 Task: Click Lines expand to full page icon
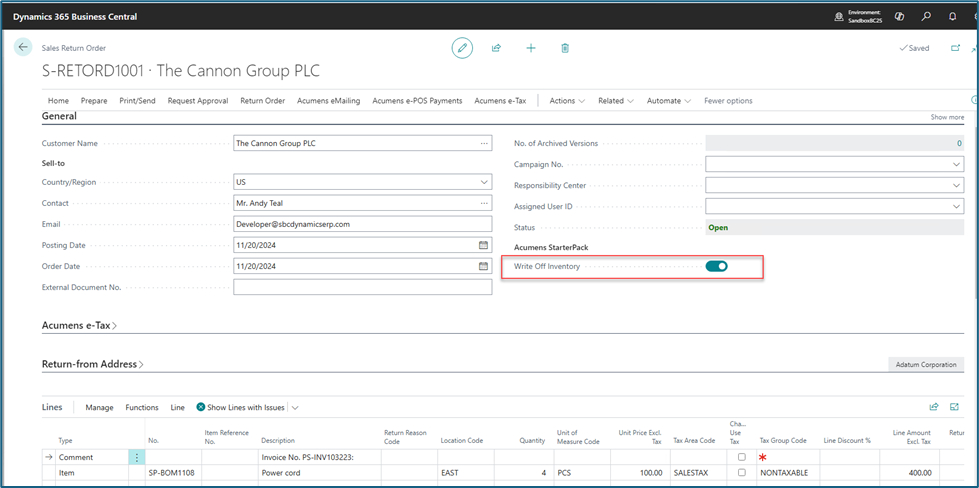[x=954, y=407]
